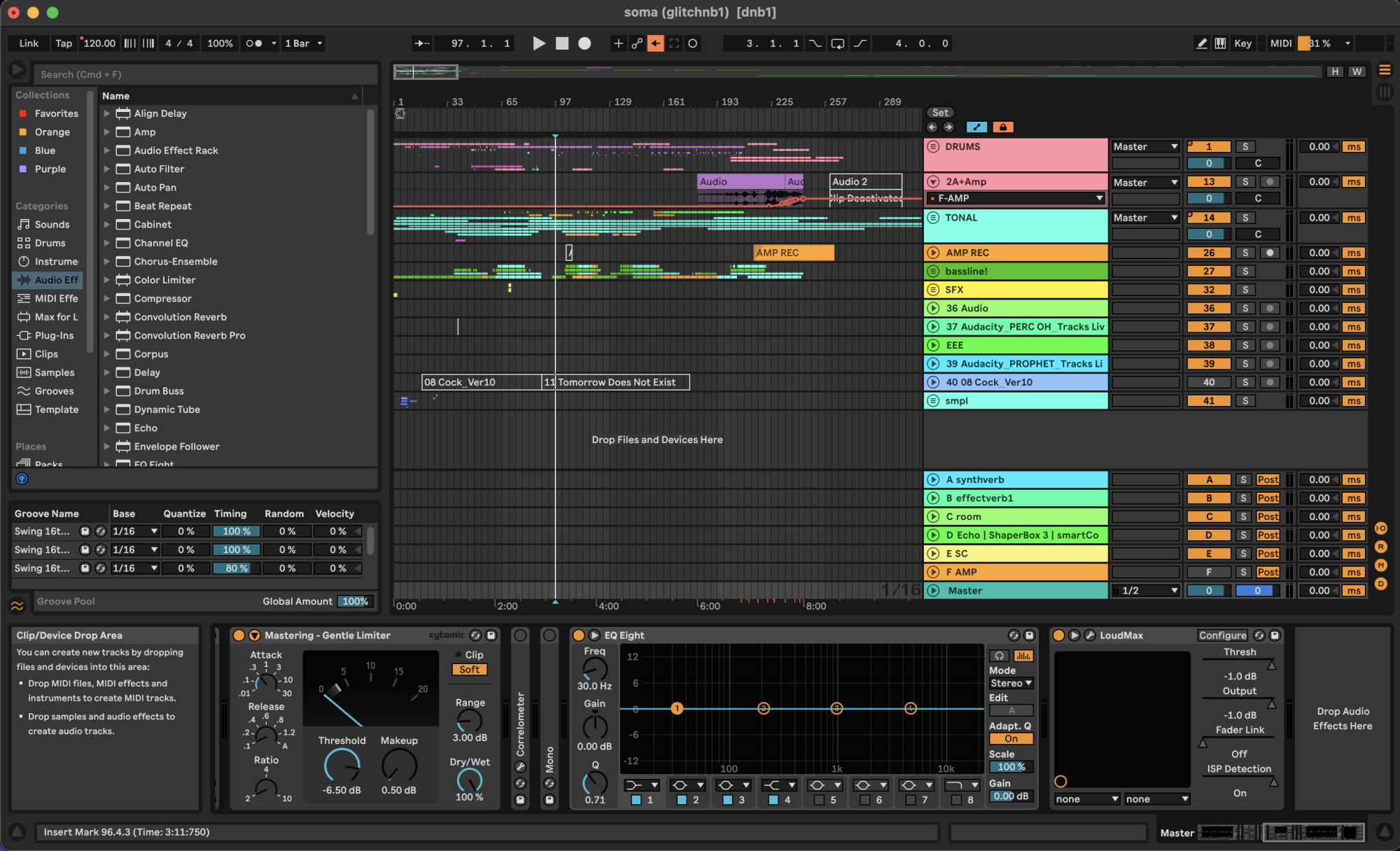Screen dimensions: 1400x851
Task: Click Configure on LoudMax
Action: (1222, 635)
